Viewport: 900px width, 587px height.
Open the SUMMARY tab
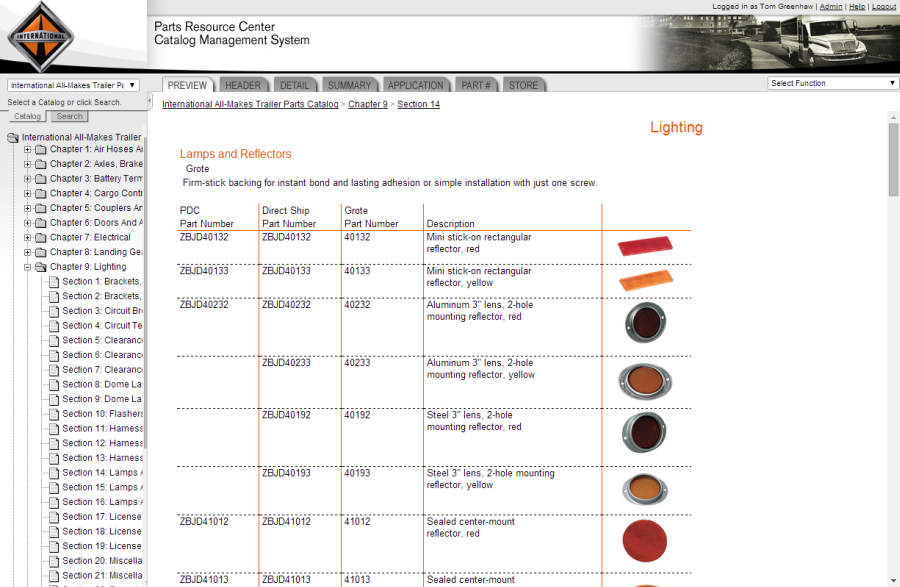pos(349,85)
